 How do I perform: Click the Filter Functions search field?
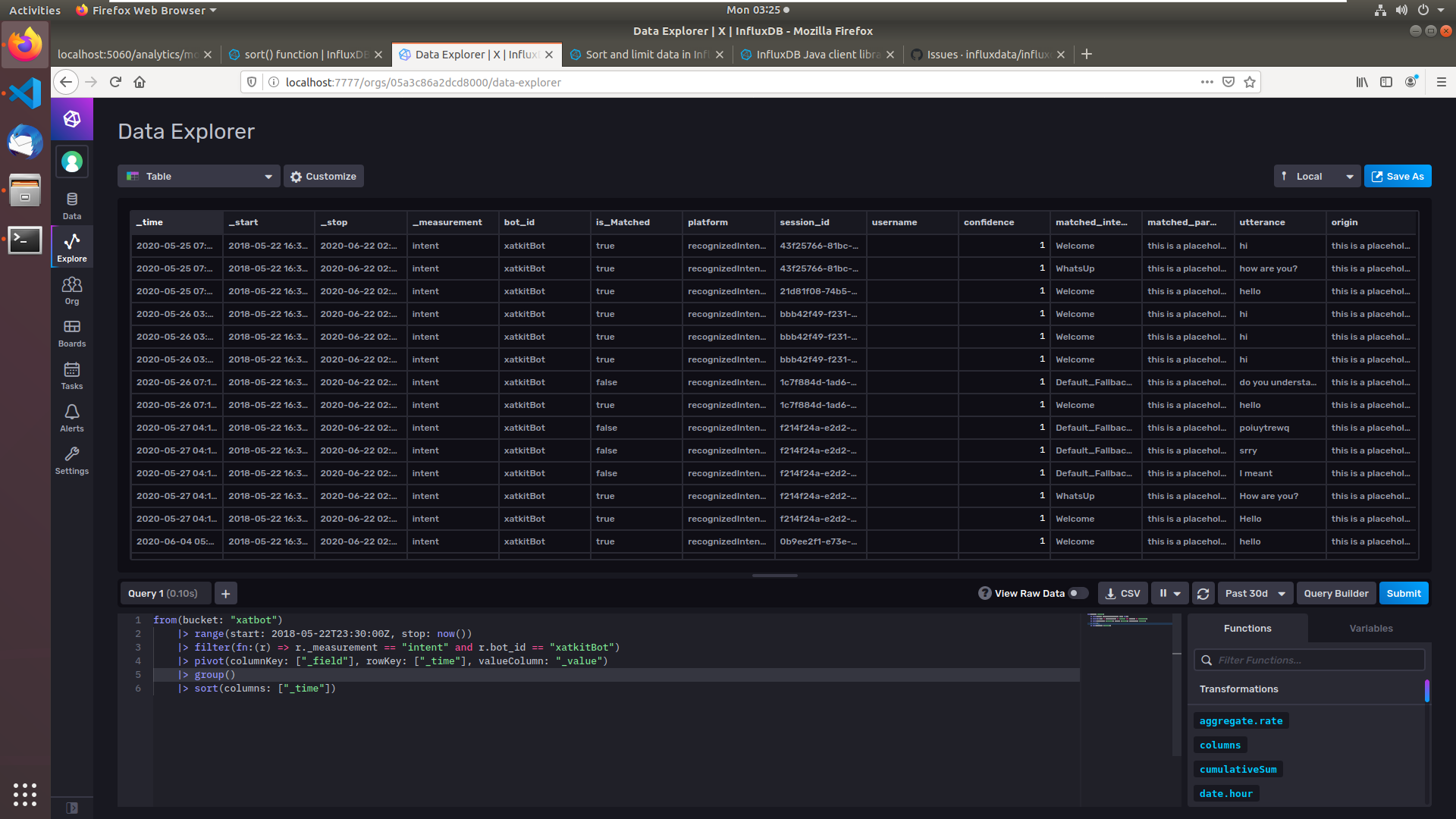click(1310, 660)
